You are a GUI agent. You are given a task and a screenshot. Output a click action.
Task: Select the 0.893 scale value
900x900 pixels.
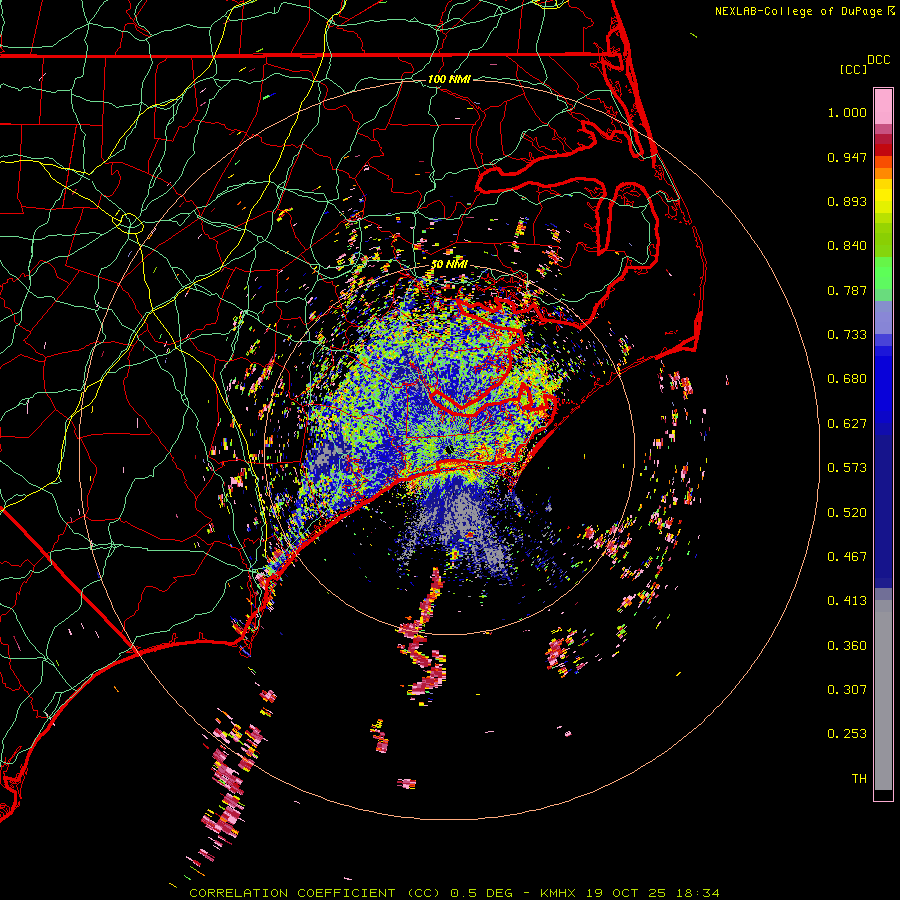[847, 201]
